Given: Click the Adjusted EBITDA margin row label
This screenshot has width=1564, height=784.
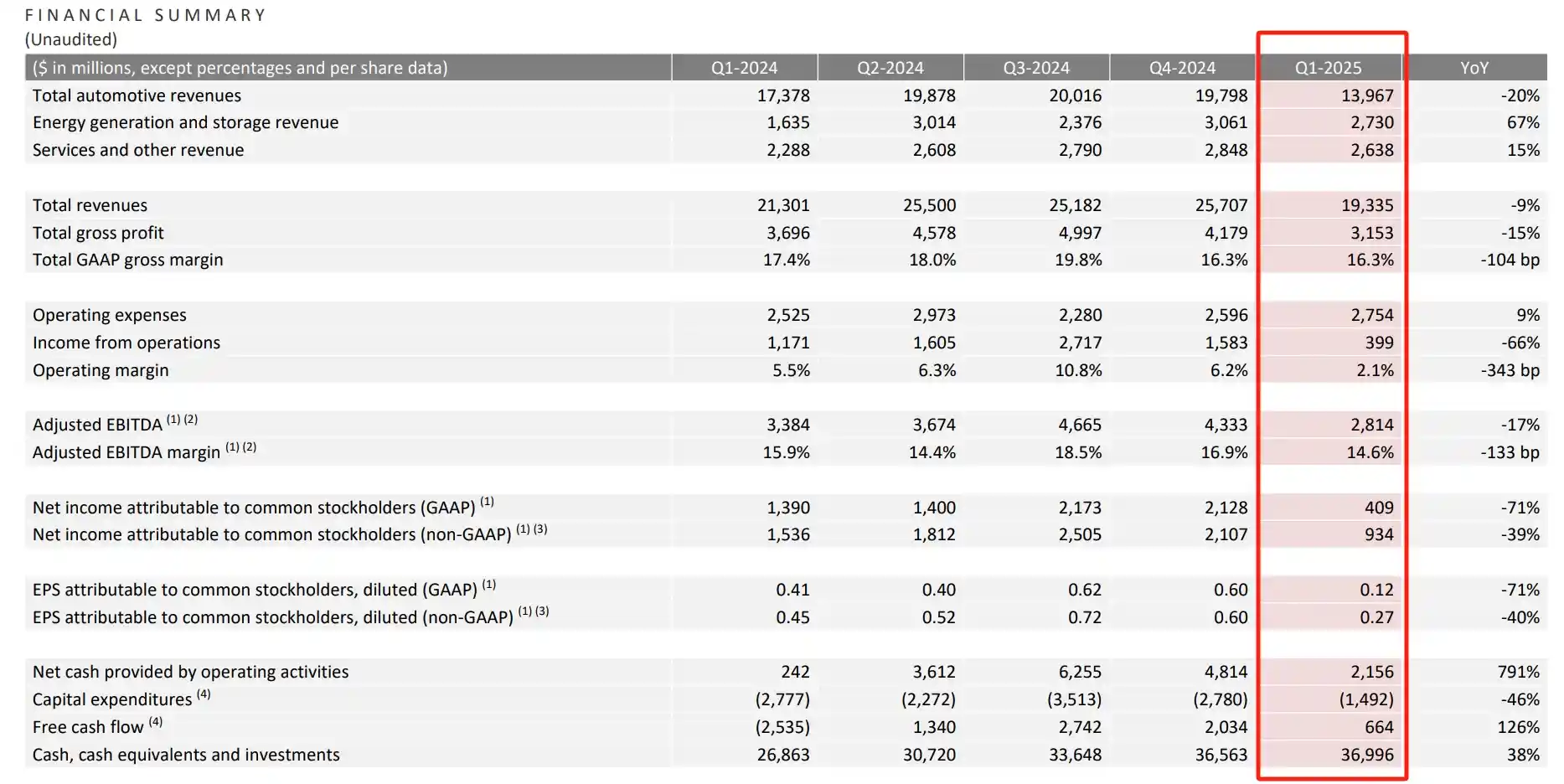Looking at the screenshot, I should pos(126,452).
